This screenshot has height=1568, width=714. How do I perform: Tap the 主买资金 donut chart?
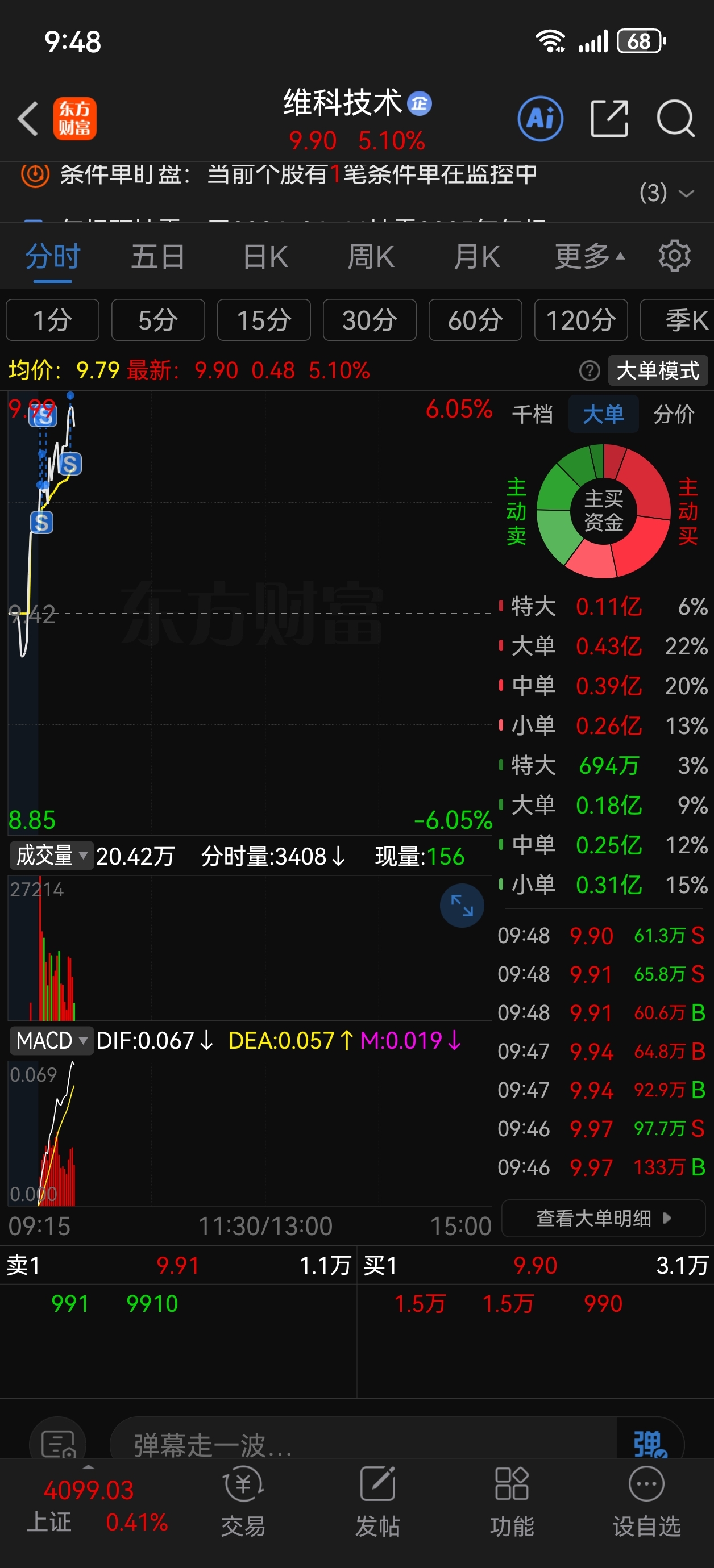pyautogui.click(x=603, y=511)
